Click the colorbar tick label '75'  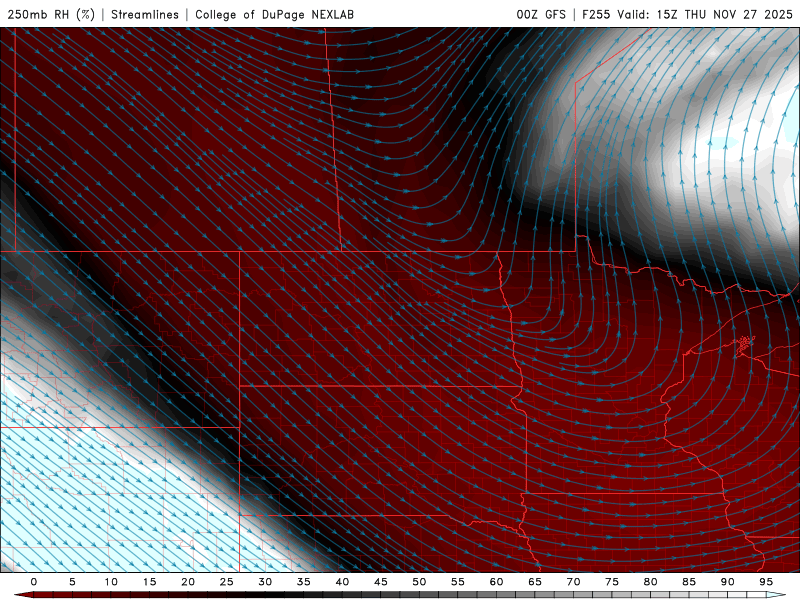(612, 582)
